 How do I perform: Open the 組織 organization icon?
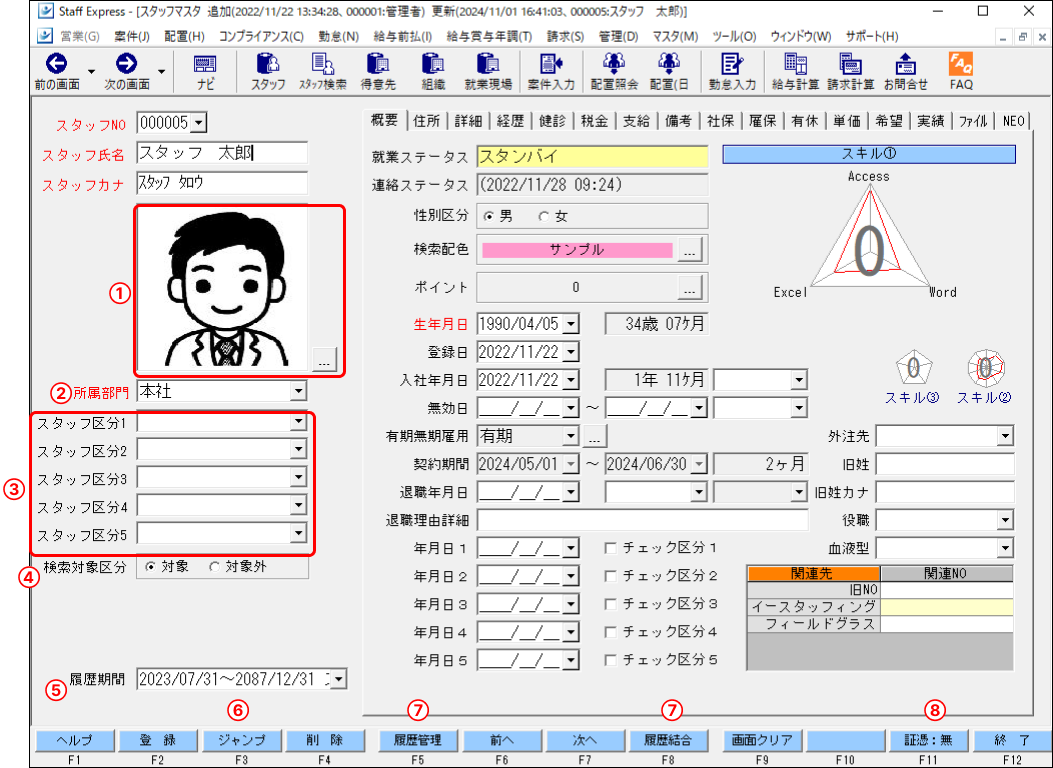433,64
